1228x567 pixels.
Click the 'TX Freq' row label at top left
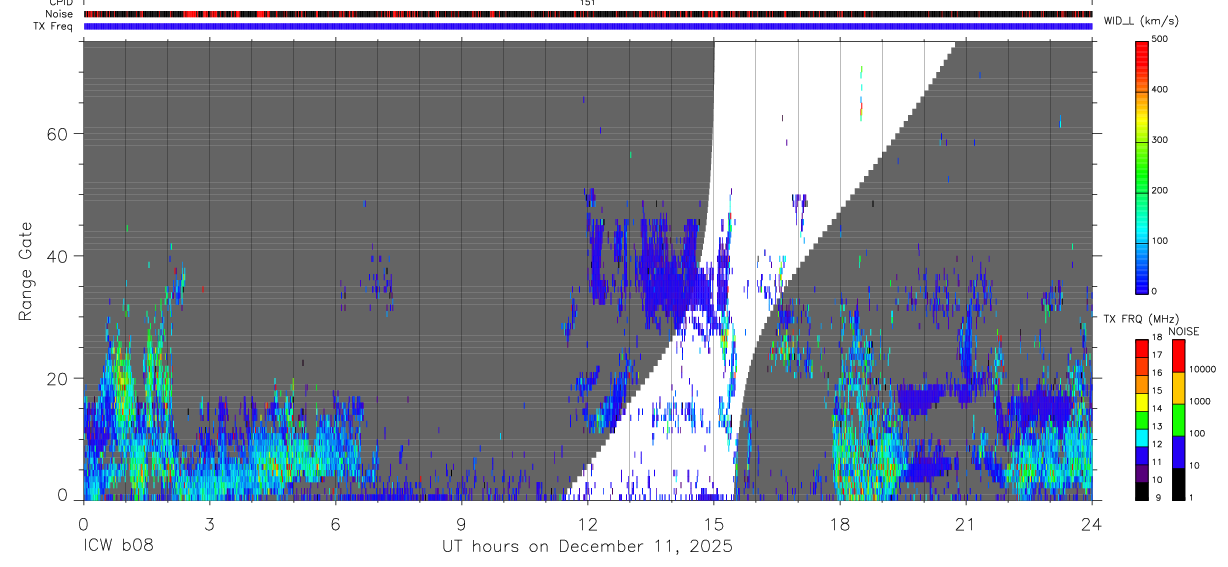coord(54,26)
